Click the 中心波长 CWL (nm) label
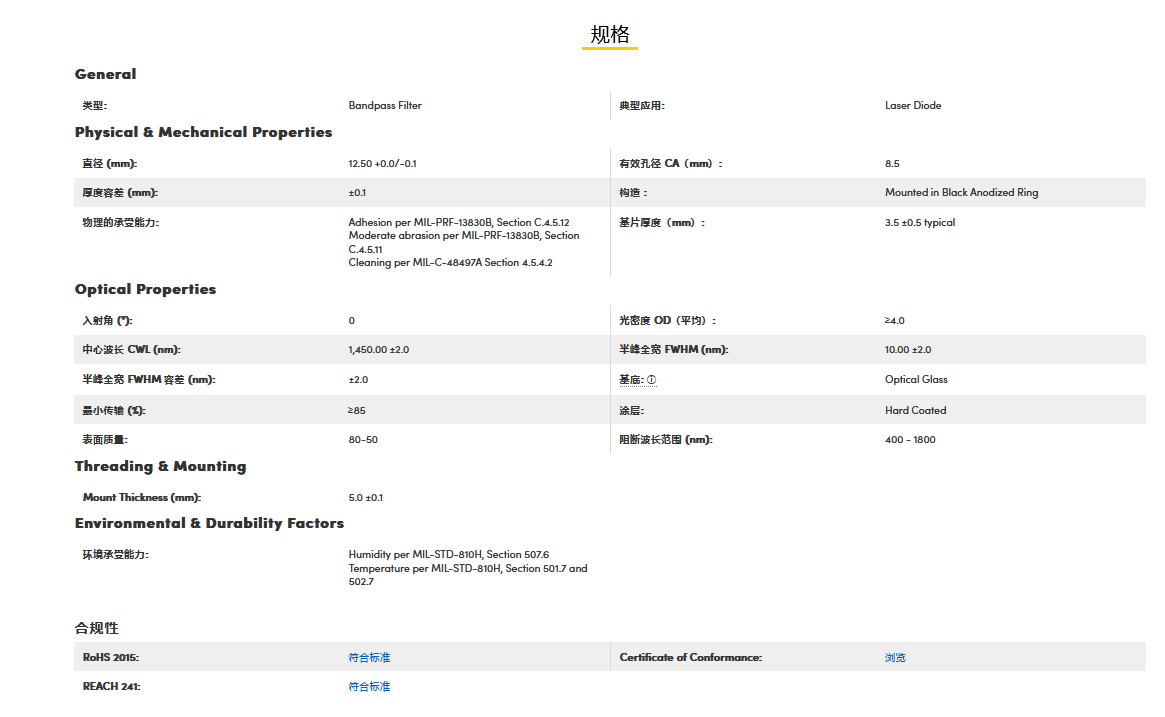Viewport: 1165px width, 717px height. tap(131, 350)
